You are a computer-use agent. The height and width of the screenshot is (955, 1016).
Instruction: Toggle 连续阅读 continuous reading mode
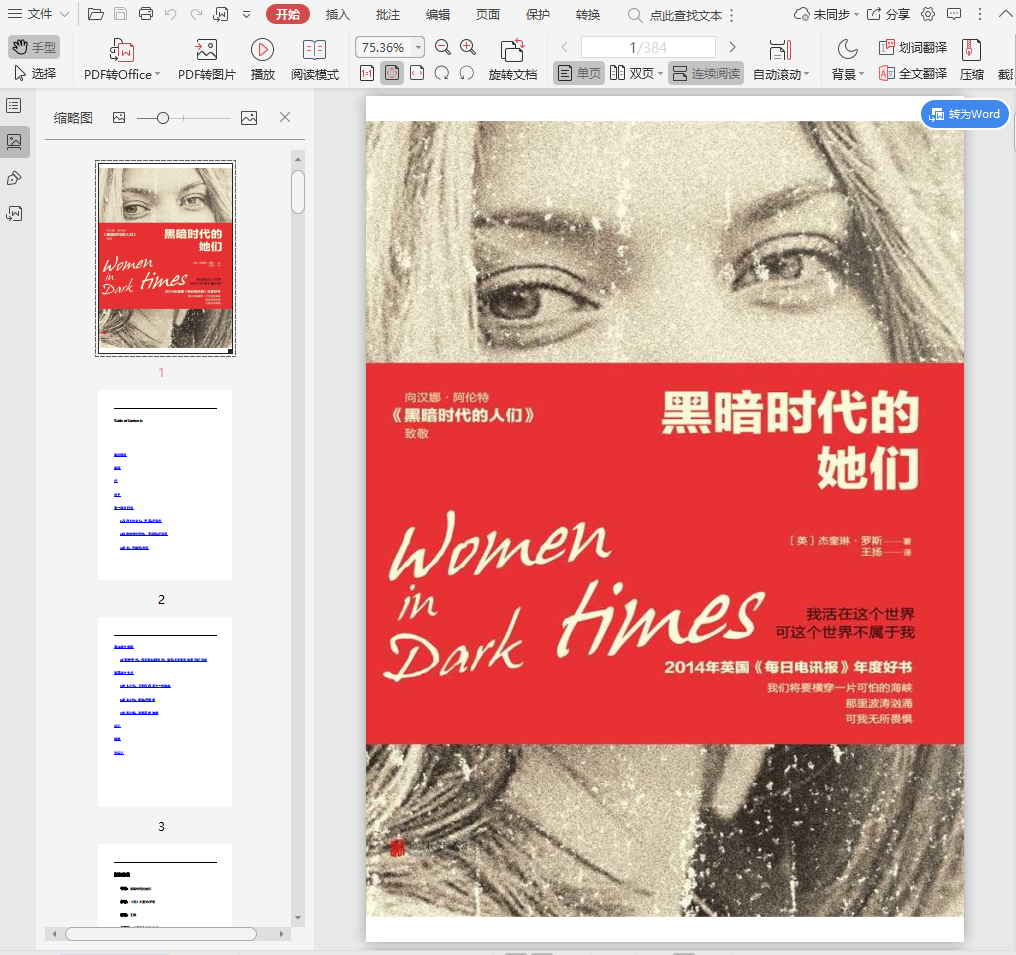[706, 73]
